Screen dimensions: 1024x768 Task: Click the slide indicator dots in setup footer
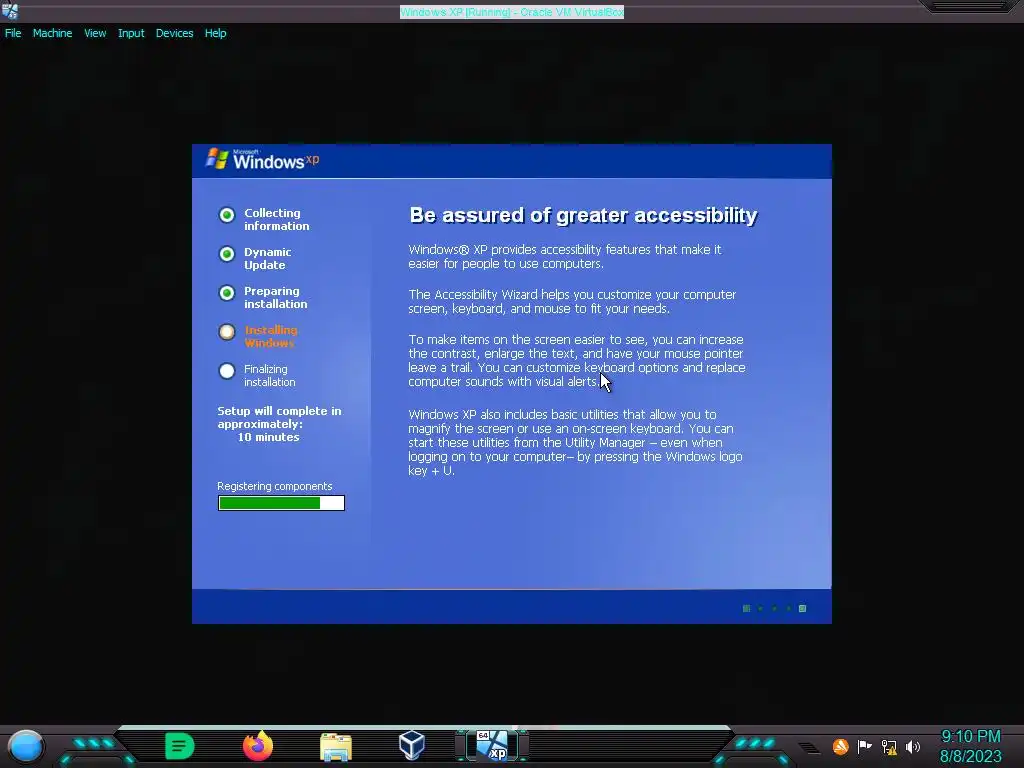click(x=775, y=609)
